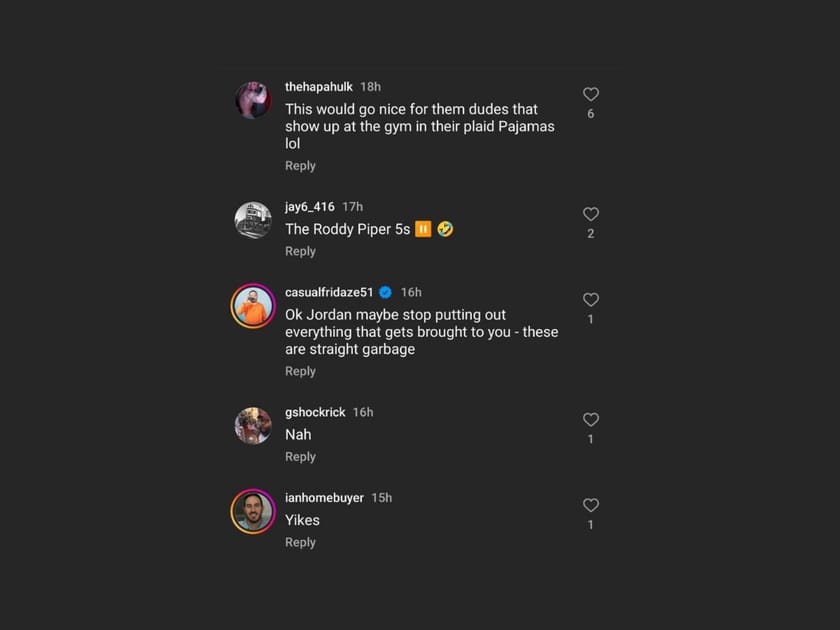Open jay6_416's profile avatar
840x630 pixels.
tap(253, 220)
